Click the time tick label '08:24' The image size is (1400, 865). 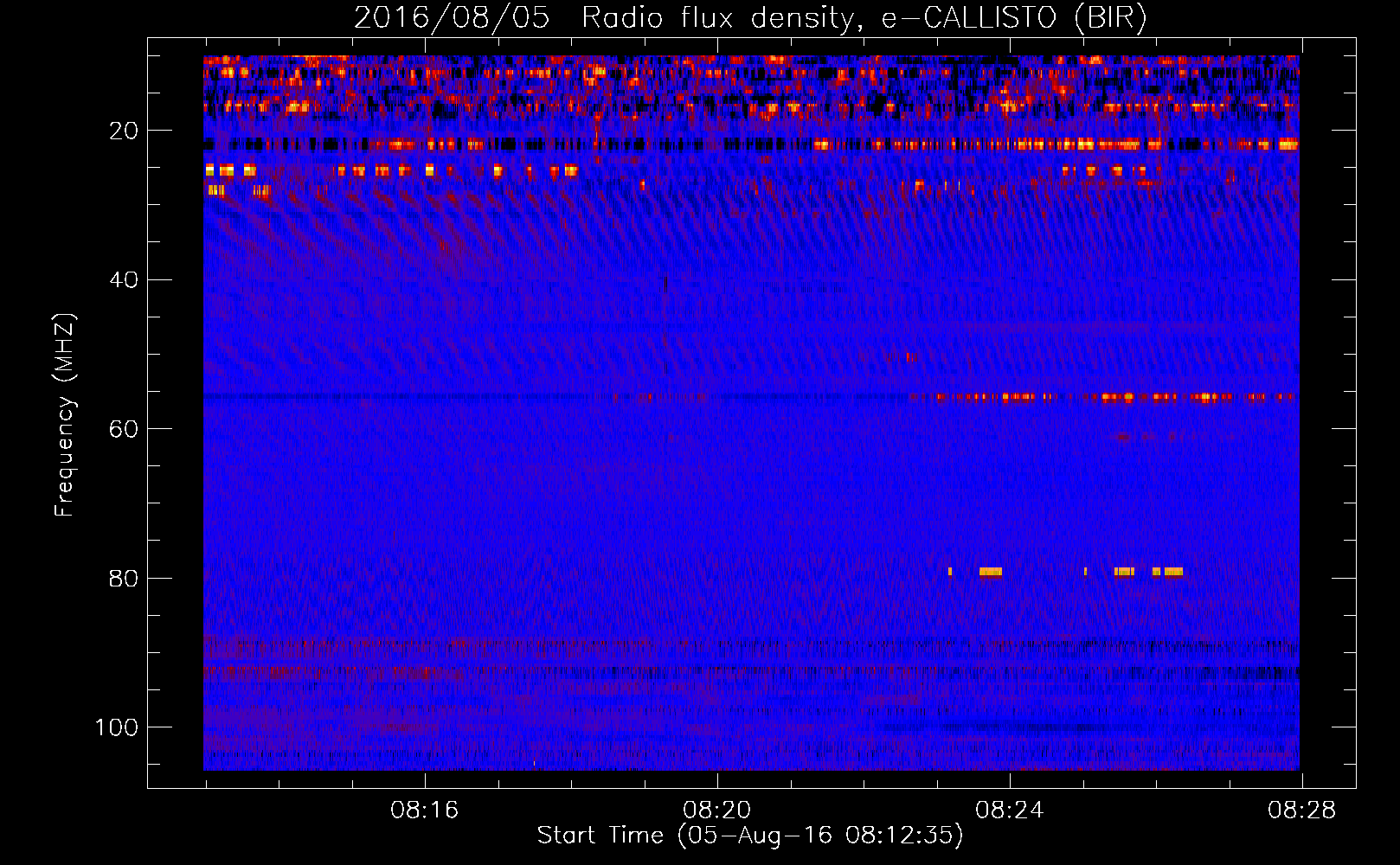coord(1009,811)
